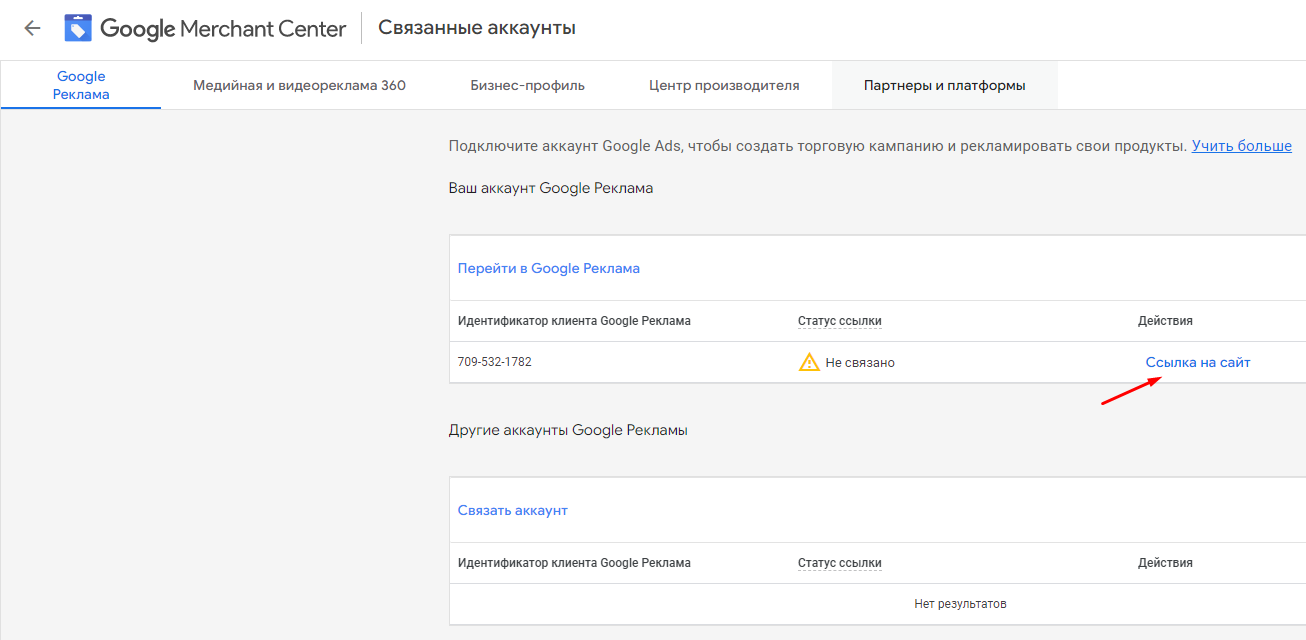Switch to Медийная и видеореклама 360 tab

(x=299, y=85)
